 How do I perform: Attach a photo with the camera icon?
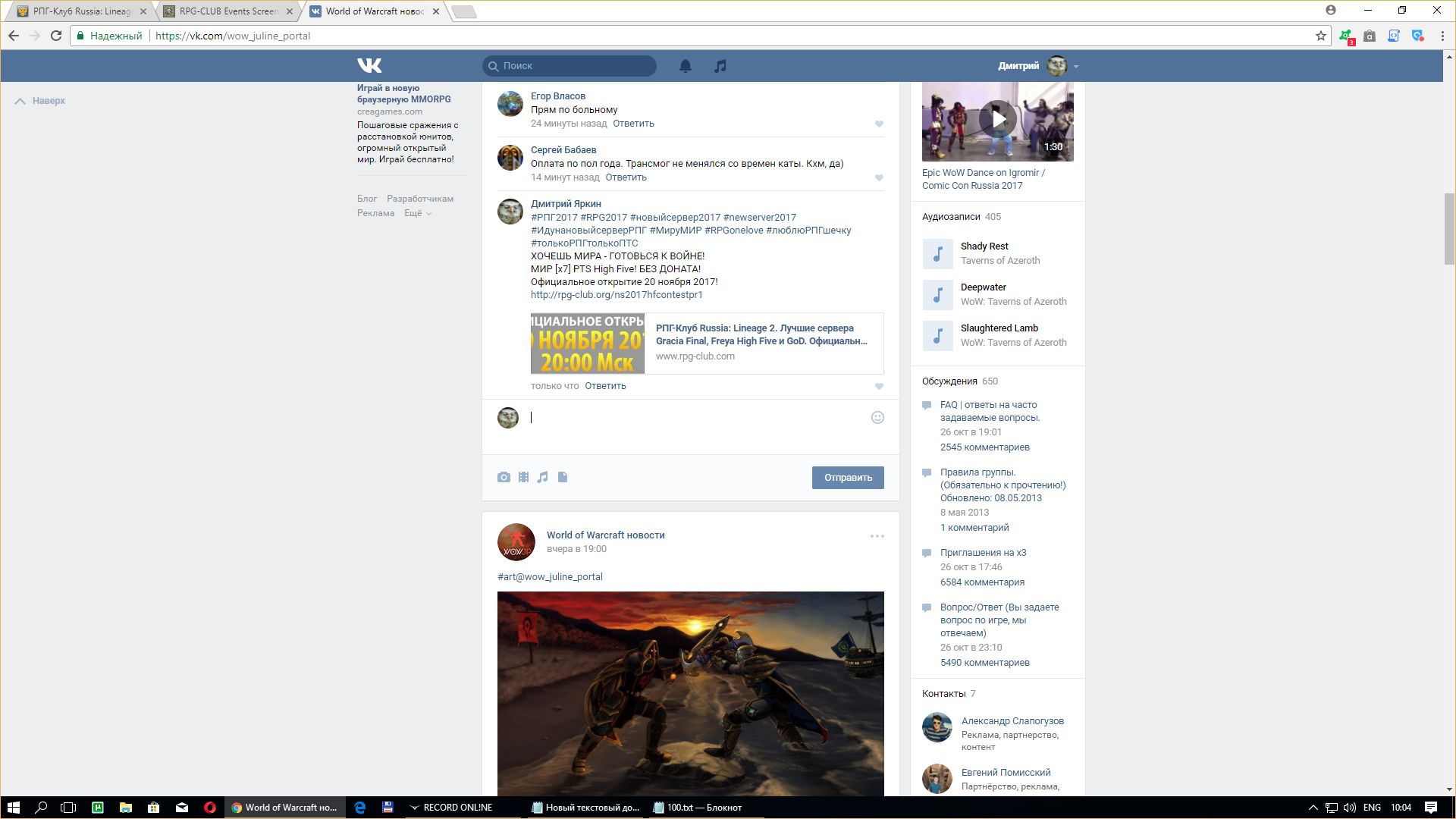pos(504,477)
